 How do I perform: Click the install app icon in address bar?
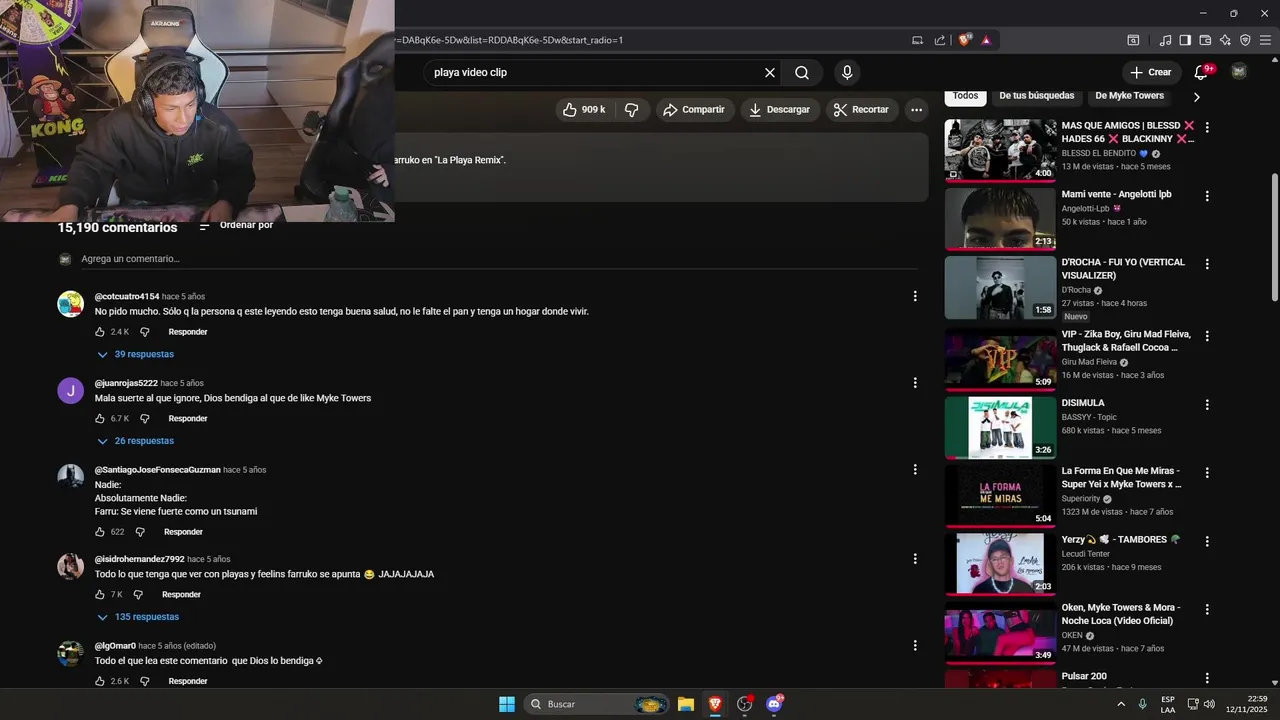tap(917, 40)
